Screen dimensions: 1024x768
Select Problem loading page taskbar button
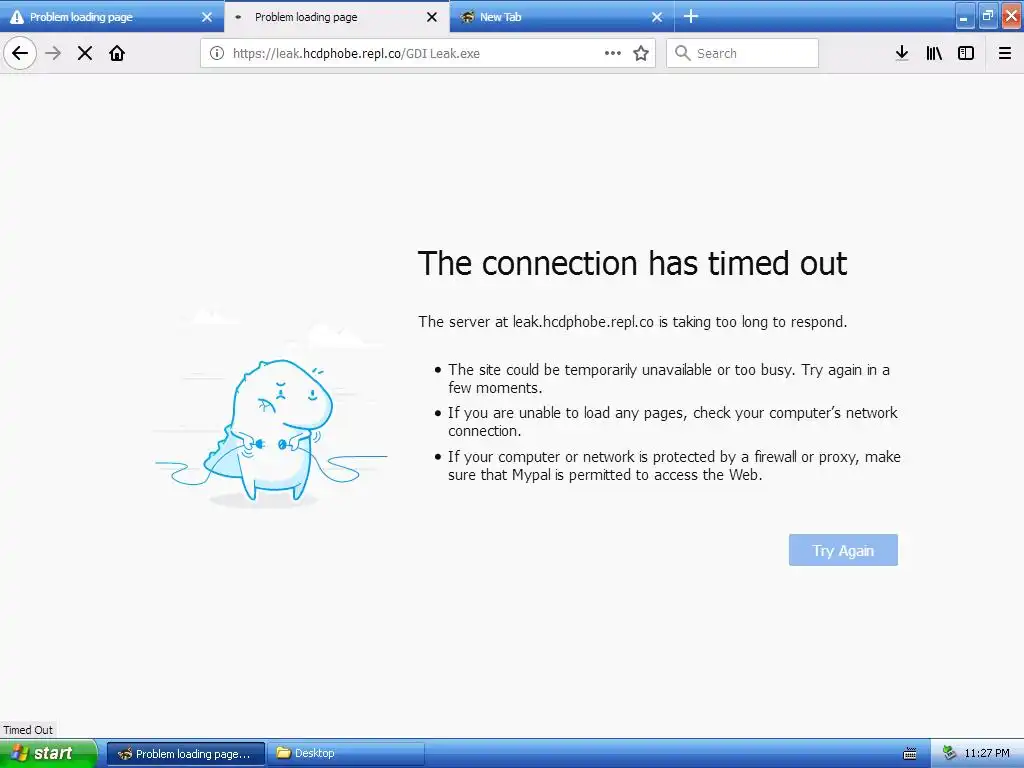tap(185, 754)
